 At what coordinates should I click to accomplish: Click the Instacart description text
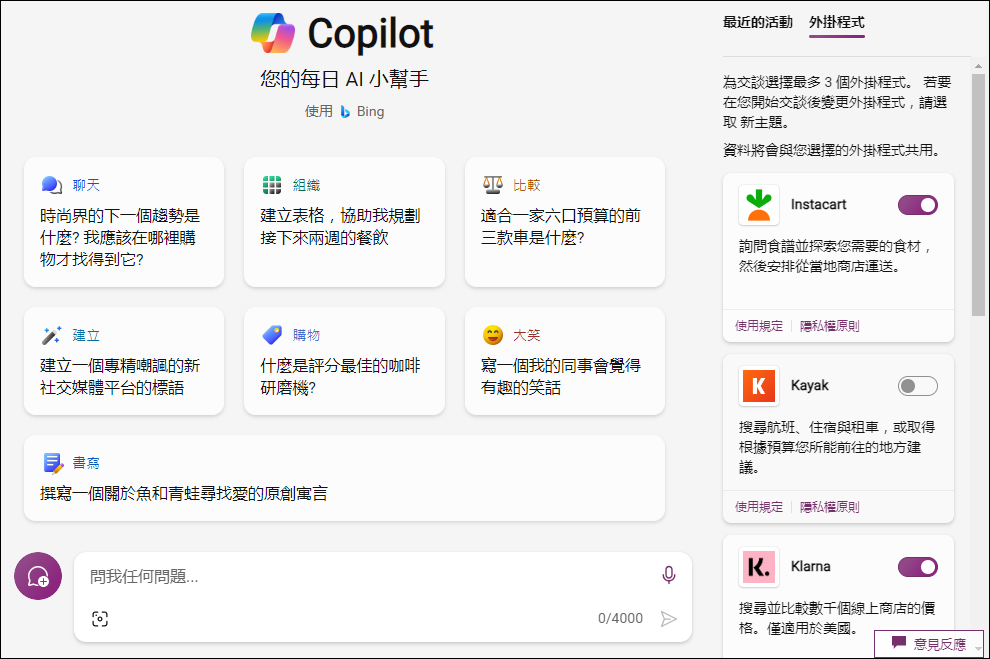pyautogui.click(x=835, y=256)
